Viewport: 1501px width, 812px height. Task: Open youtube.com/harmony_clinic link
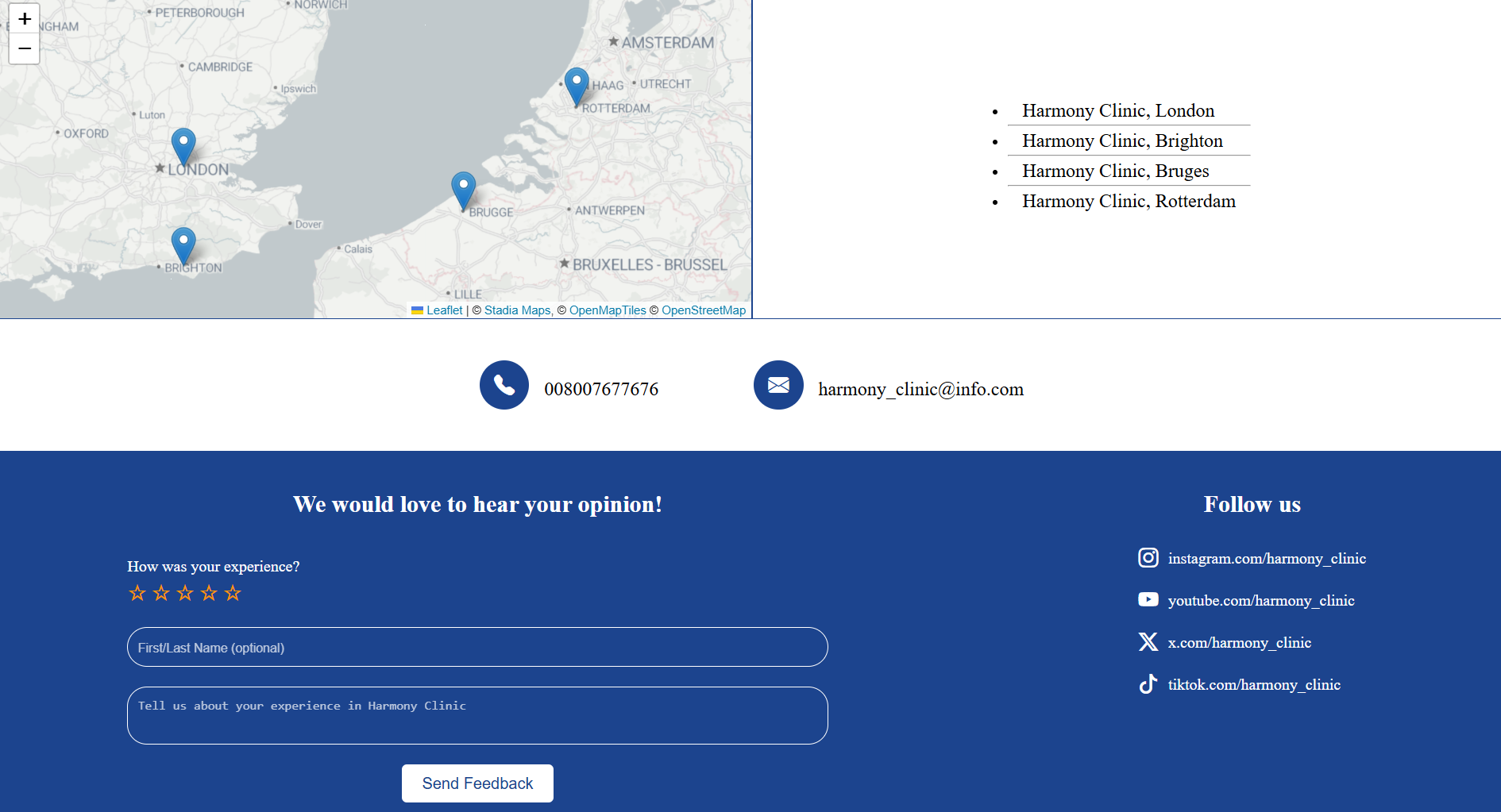(x=1261, y=601)
